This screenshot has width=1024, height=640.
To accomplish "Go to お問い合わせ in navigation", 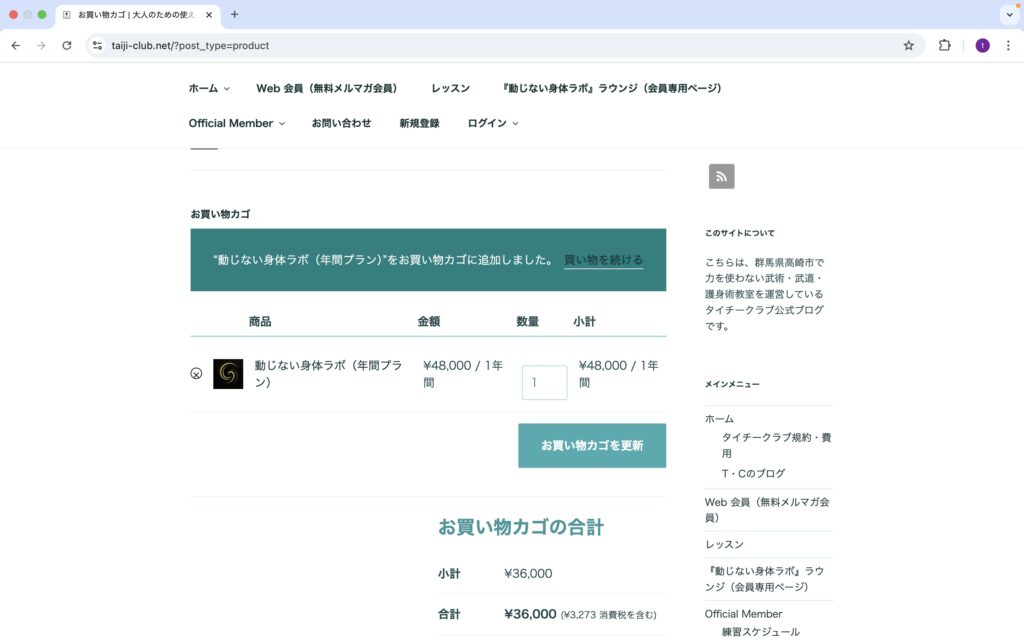I will pyautogui.click(x=341, y=123).
